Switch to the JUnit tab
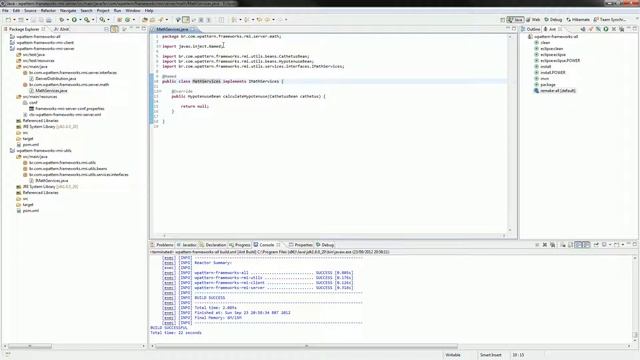This screenshot has height=360, width=640. pyautogui.click(x=61, y=29)
